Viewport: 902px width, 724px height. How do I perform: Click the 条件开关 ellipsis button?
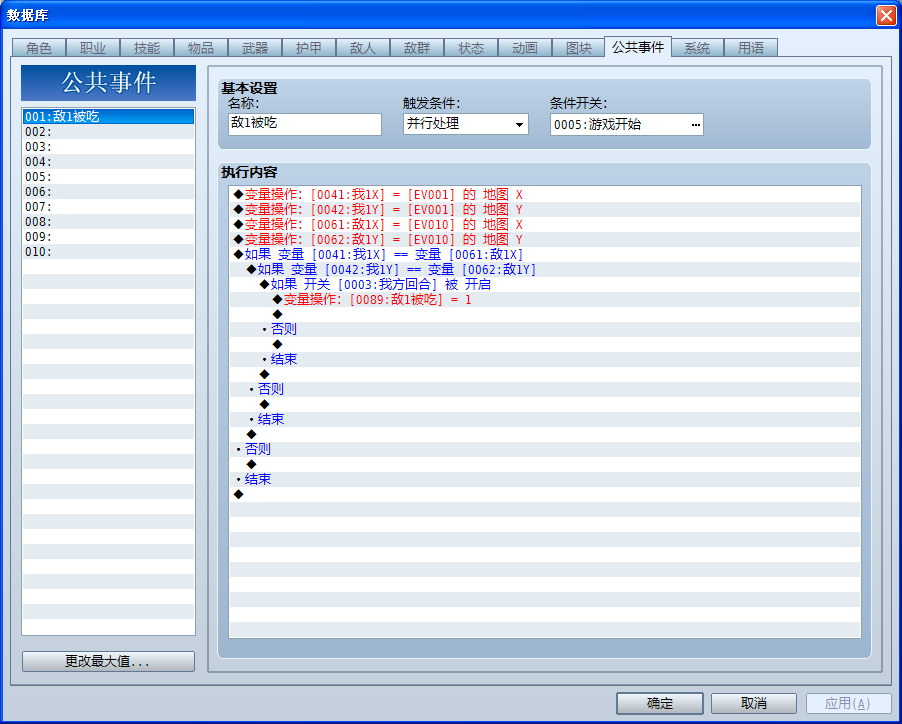tap(695, 125)
